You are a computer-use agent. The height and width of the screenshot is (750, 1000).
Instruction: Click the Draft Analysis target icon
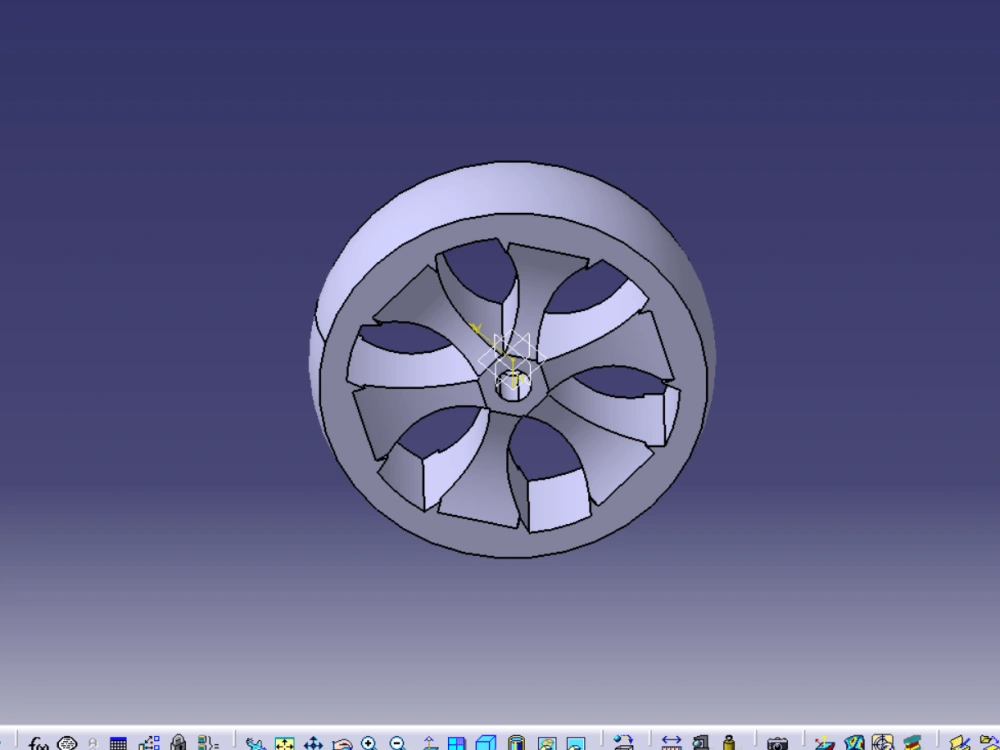pyautogui.click(x=883, y=744)
